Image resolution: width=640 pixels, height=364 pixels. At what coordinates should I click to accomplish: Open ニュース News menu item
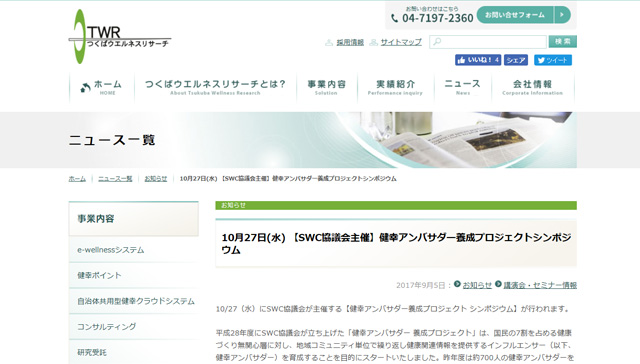pos(462,87)
